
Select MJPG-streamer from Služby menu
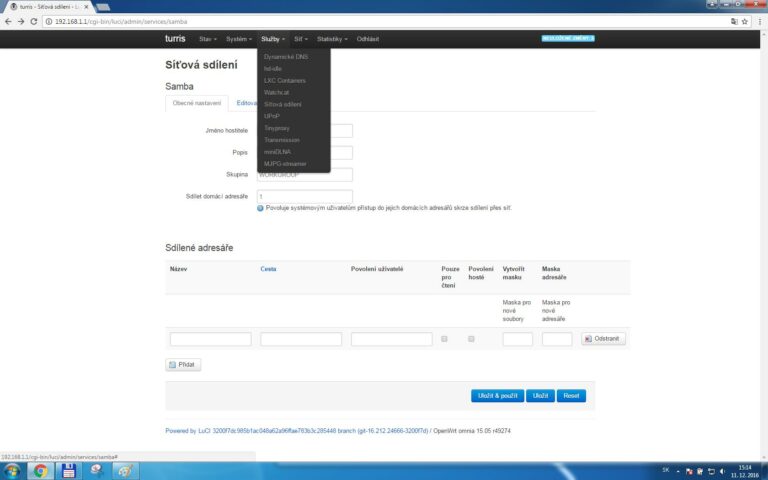[x=285, y=164]
